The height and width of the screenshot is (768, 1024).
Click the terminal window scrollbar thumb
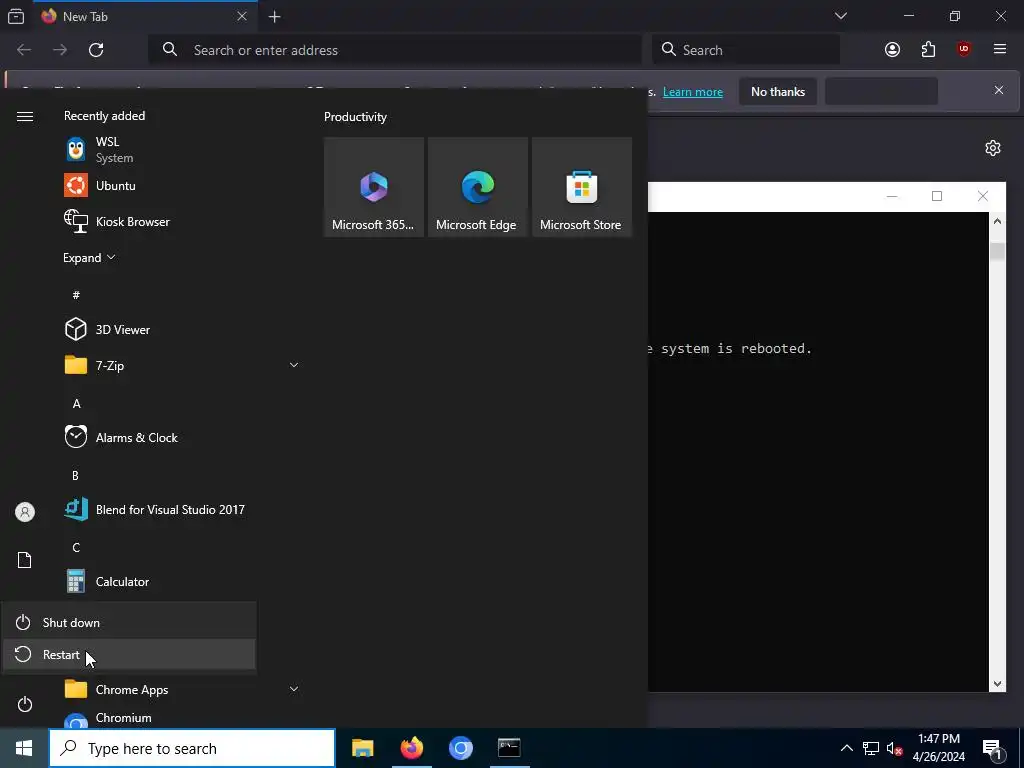click(997, 251)
